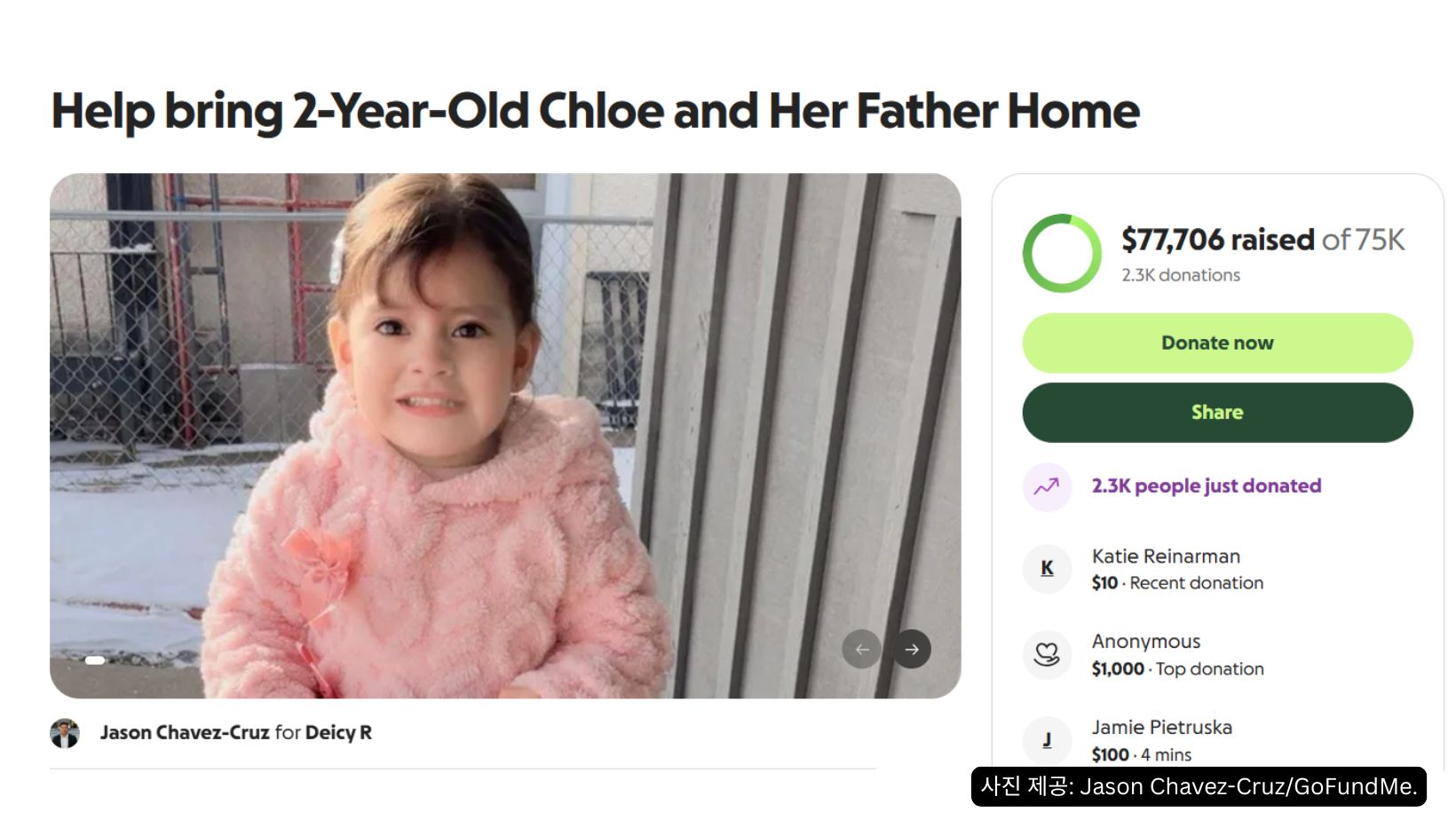Image resolution: width=1456 pixels, height=820 pixels.
Task: Open the 2.3K donations list link
Action: click(x=1180, y=275)
